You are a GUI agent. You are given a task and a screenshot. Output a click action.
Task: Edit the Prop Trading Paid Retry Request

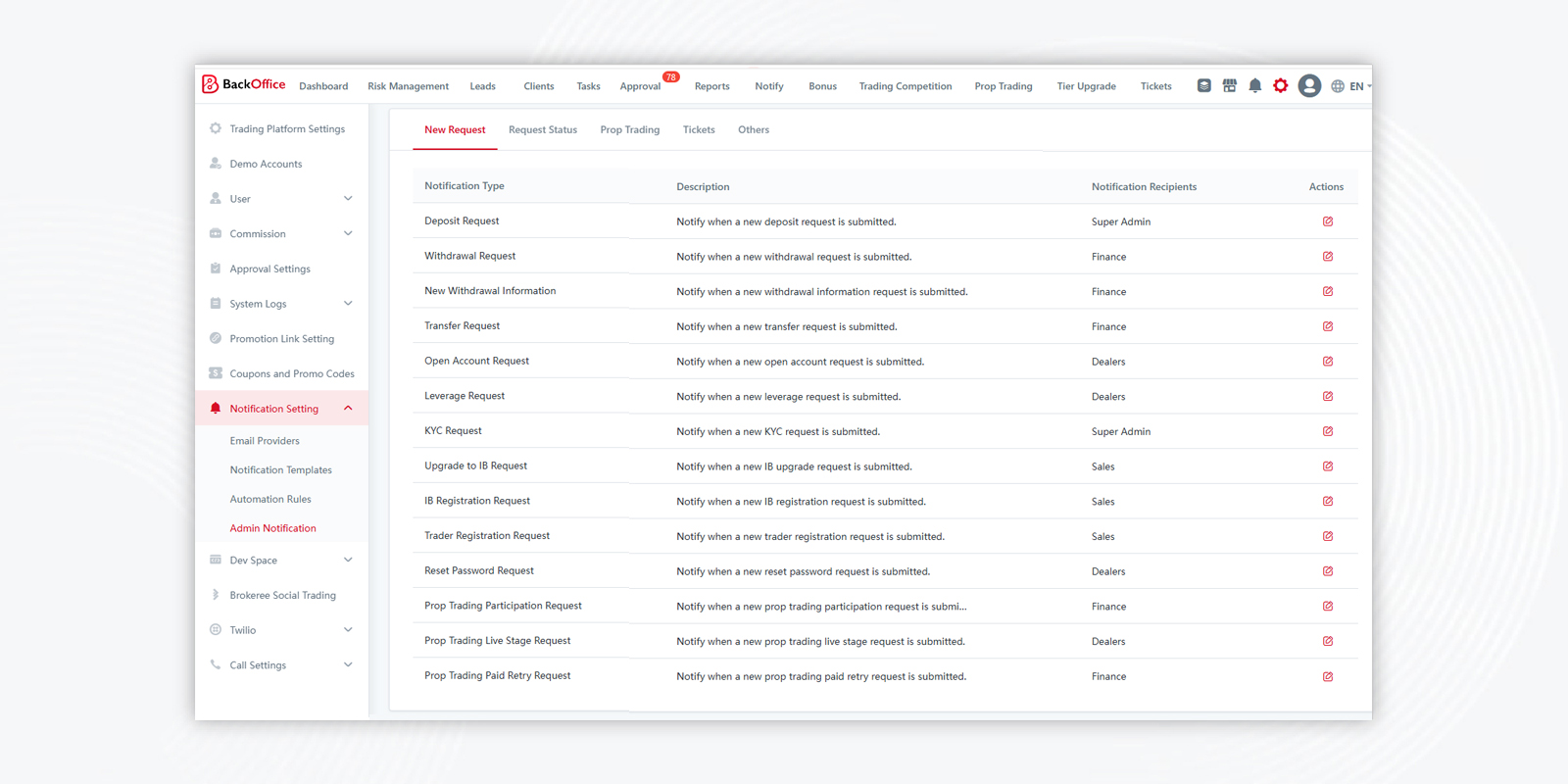click(1328, 676)
